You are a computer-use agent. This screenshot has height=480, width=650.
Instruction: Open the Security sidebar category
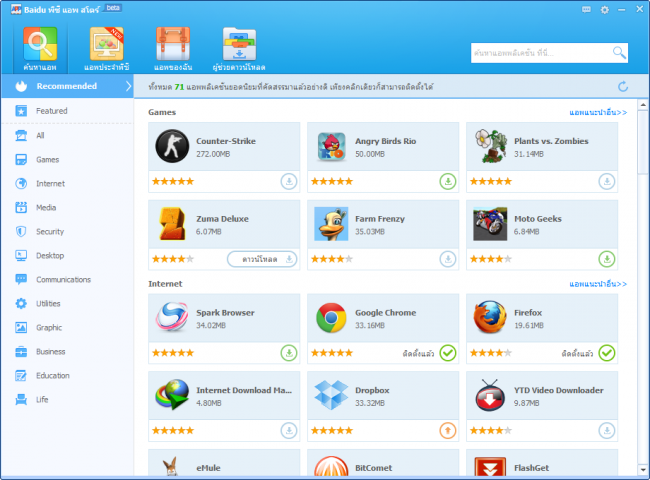(67, 232)
